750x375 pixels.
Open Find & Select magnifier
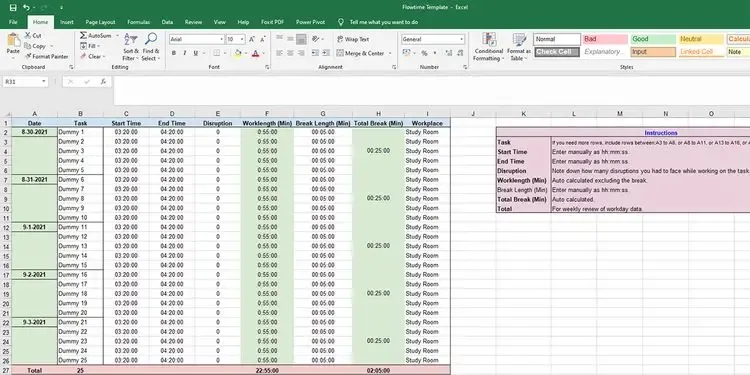(x=151, y=47)
